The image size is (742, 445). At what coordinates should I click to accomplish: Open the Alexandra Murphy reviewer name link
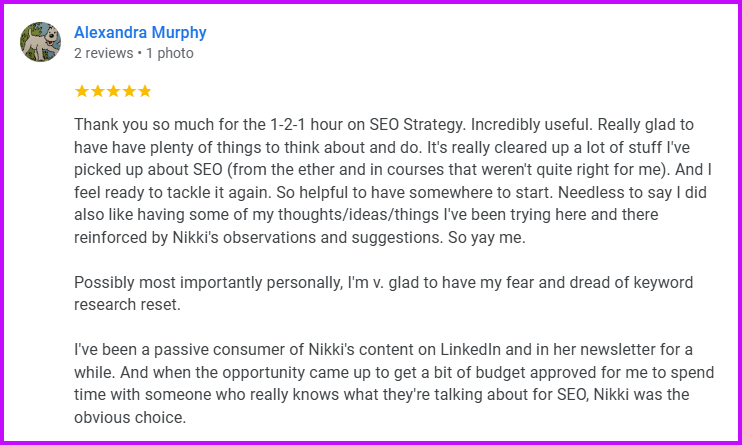click(140, 32)
